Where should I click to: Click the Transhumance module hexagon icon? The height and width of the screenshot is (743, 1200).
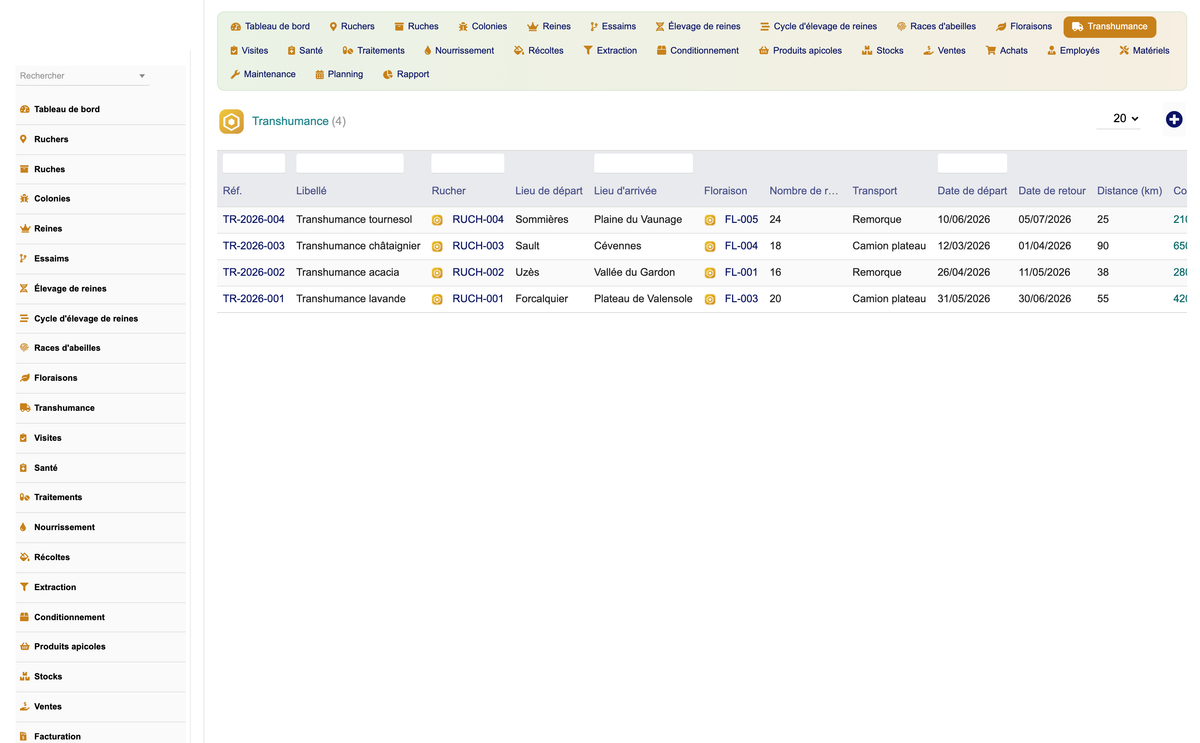pos(231,122)
